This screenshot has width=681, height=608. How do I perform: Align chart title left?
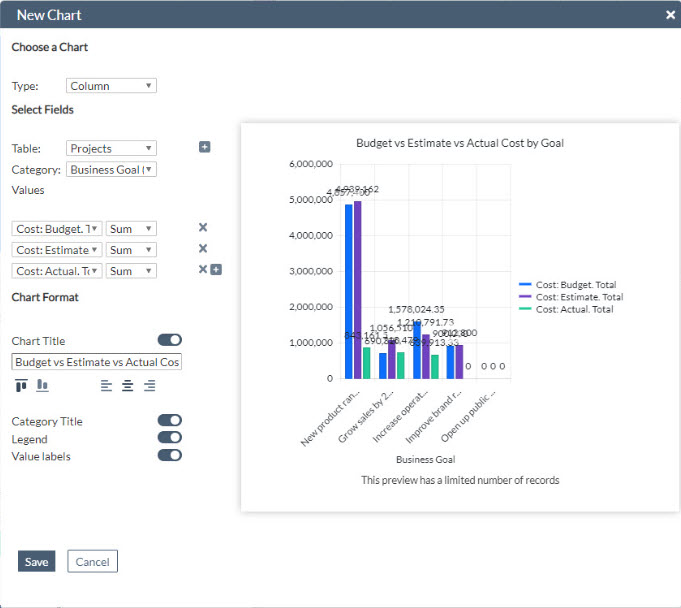107,385
